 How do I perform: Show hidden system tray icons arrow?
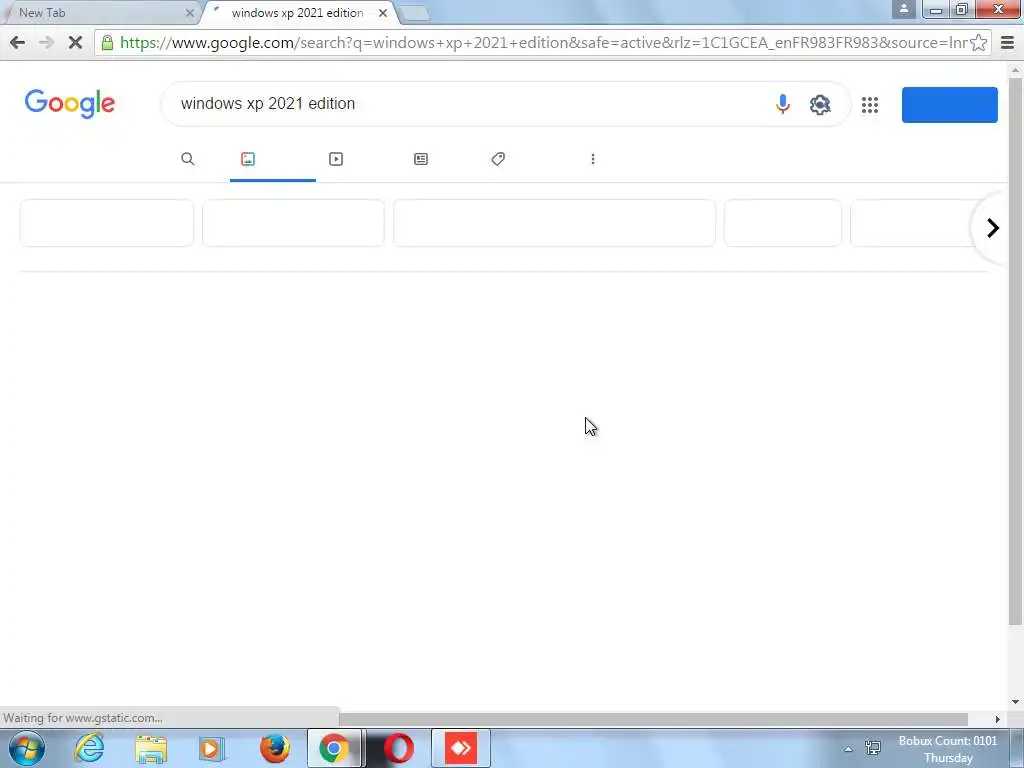click(848, 749)
